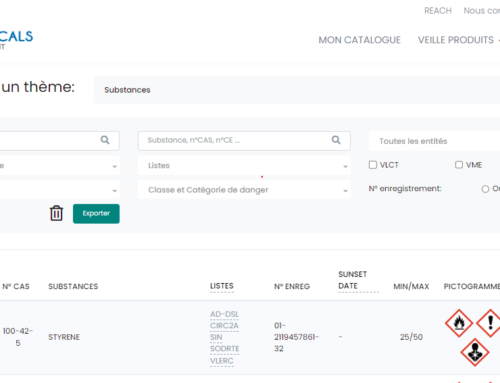The height and width of the screenshot is (383, 500).
Task: Click registration number 01-2119457861-32
Action: point(296,337)
